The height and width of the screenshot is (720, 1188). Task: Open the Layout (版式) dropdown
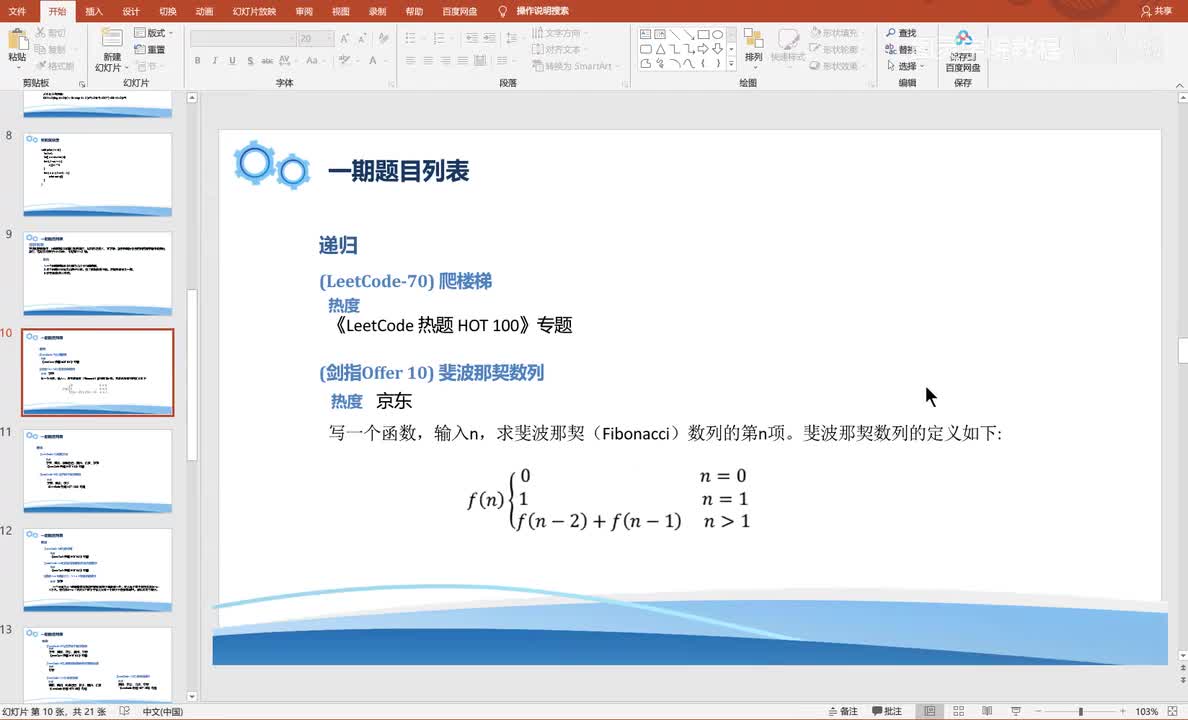(154, 33)
